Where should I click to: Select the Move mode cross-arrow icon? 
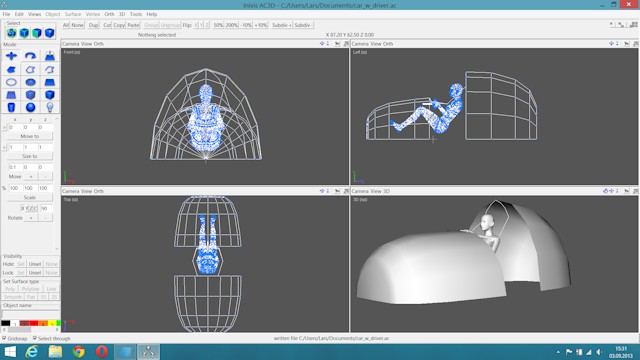pyautogui.click(x=11, y=56)
